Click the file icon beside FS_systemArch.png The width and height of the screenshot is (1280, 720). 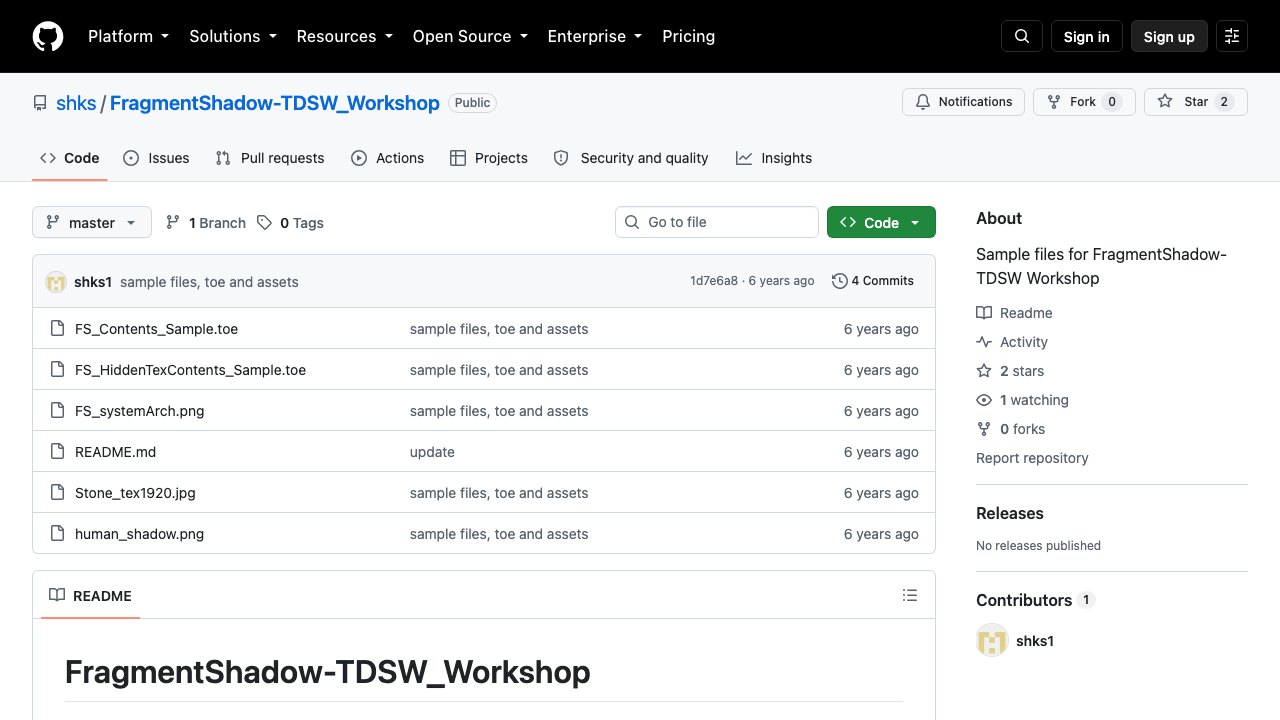point(57,411)
